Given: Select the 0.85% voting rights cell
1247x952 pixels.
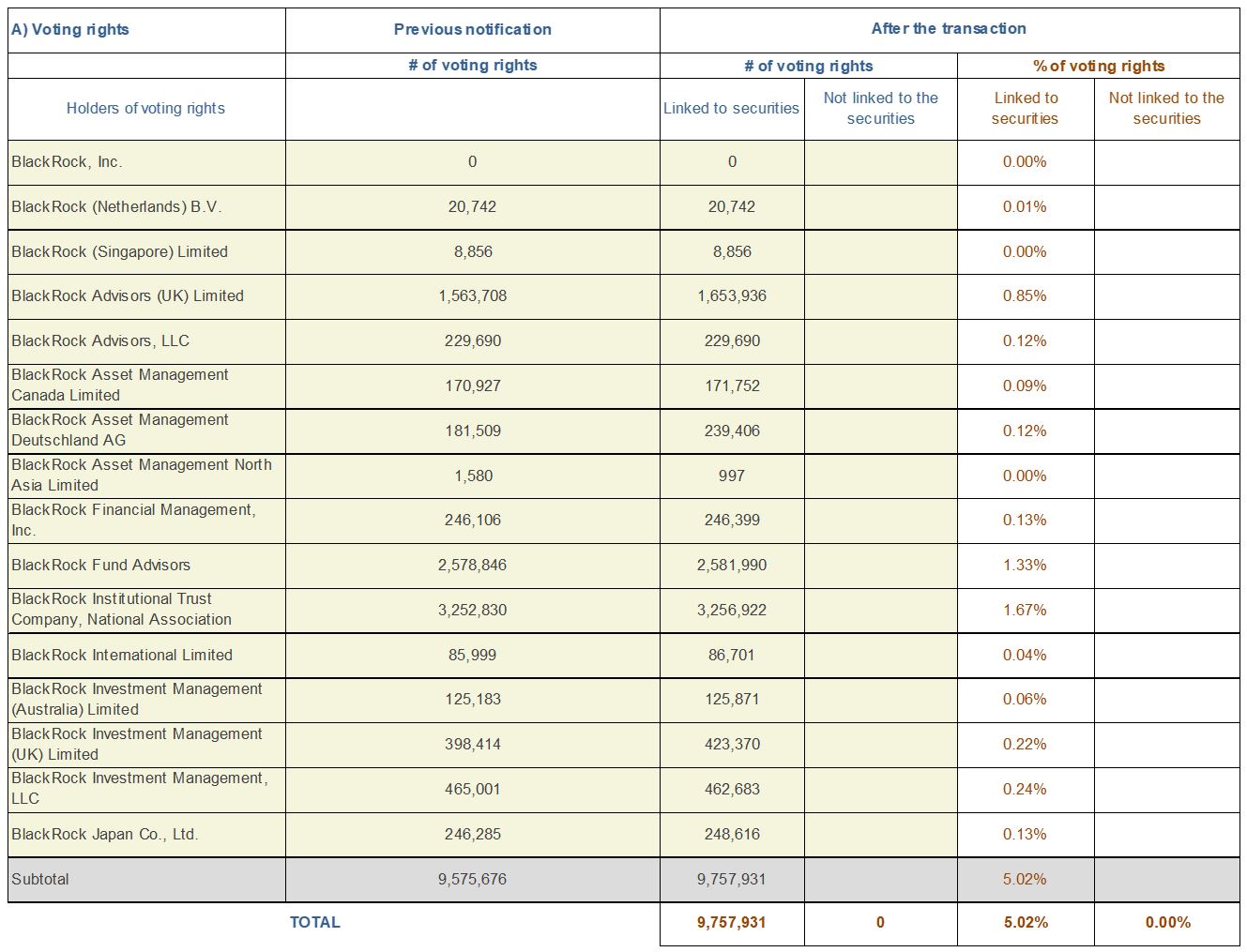Looking at the screenshot, I should tap(1025, 296).
